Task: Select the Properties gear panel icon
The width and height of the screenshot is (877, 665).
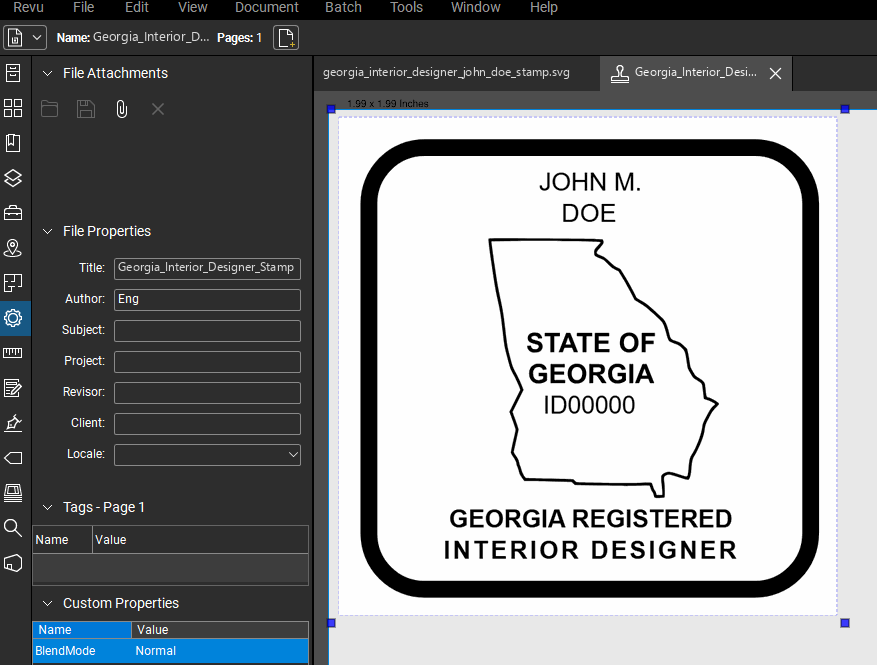Action: (13, 318)
